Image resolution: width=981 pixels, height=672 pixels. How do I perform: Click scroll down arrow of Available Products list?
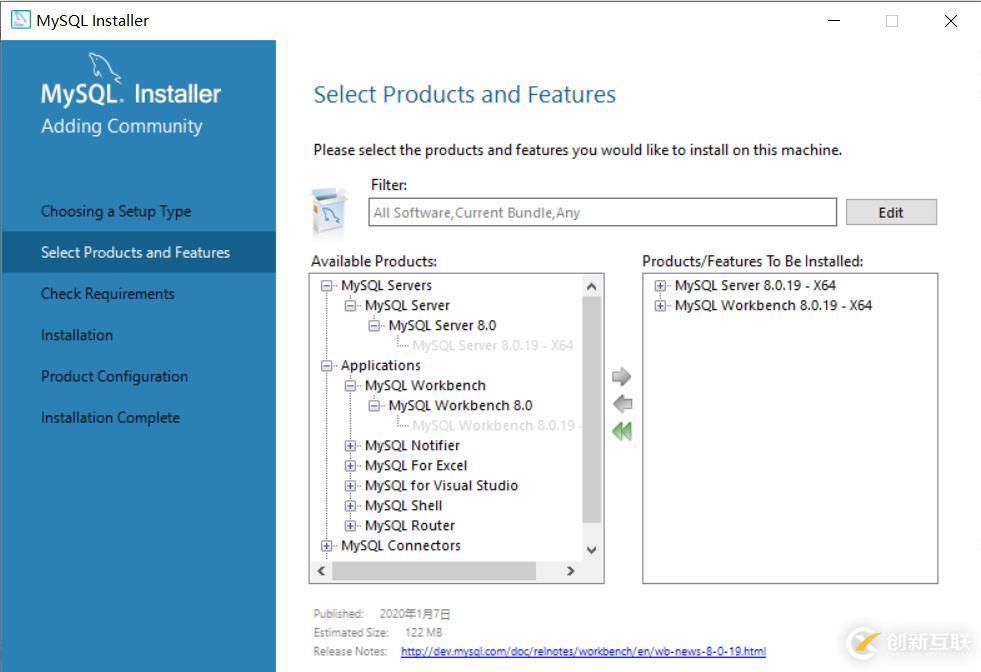click(x=591, y=550)
